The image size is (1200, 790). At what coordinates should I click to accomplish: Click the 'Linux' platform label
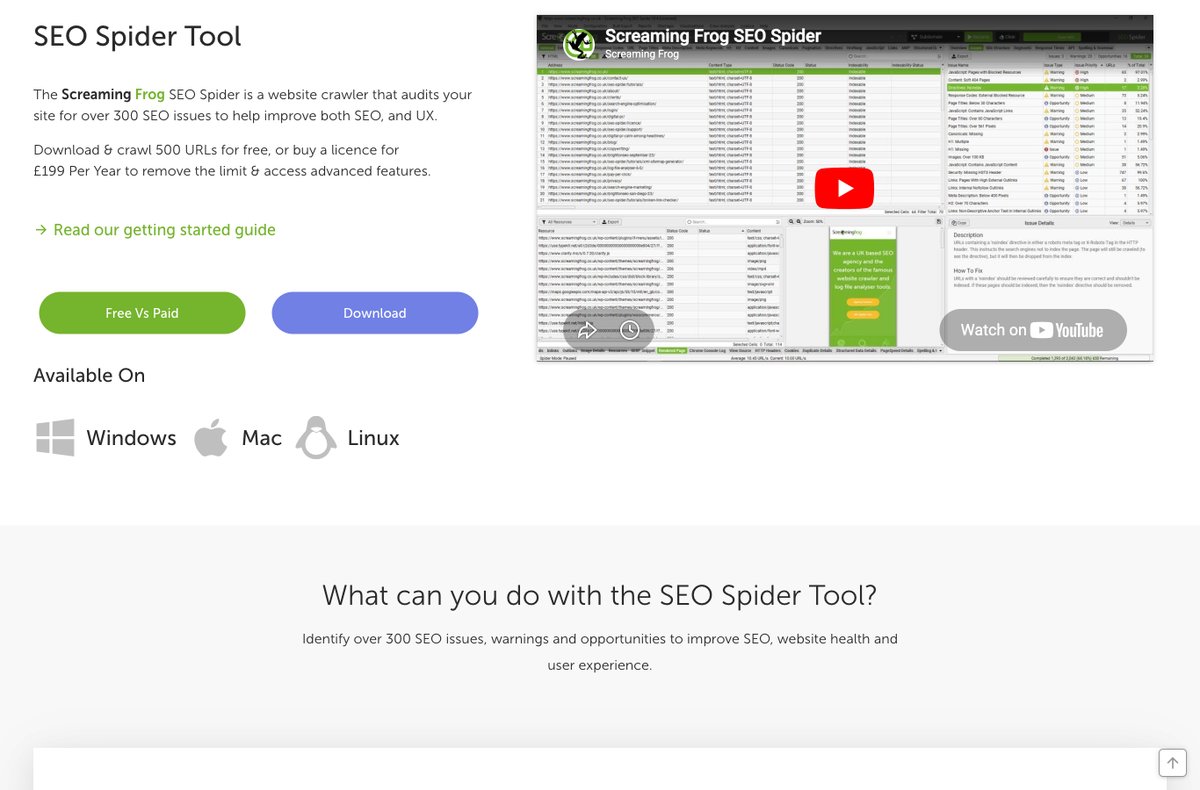pyautogui.click(x=374, y=438)
